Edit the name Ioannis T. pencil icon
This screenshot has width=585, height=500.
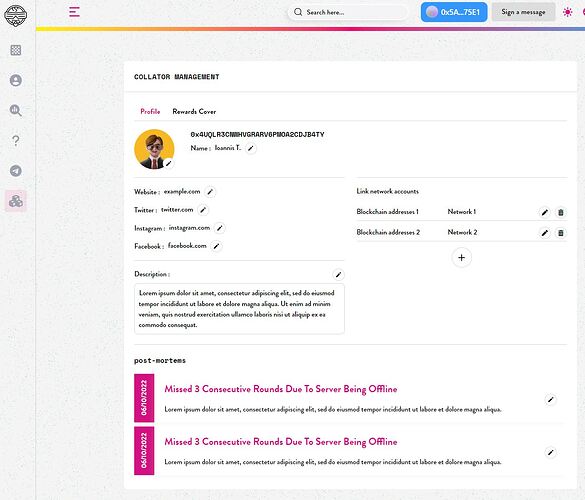[x=251, y=149]
